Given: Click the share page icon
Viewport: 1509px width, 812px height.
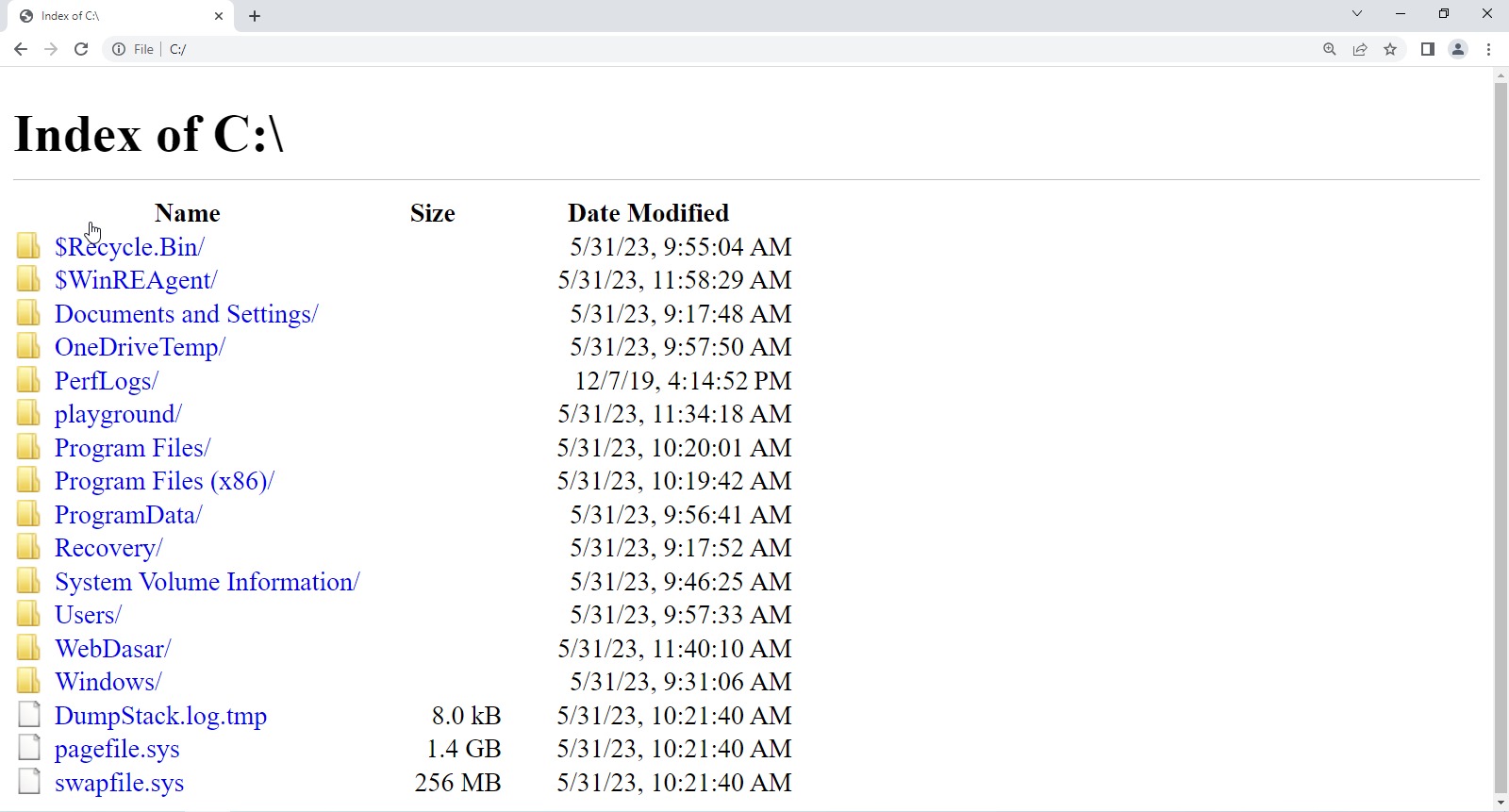Looking at the screenshot, I should coord(1360,49).
